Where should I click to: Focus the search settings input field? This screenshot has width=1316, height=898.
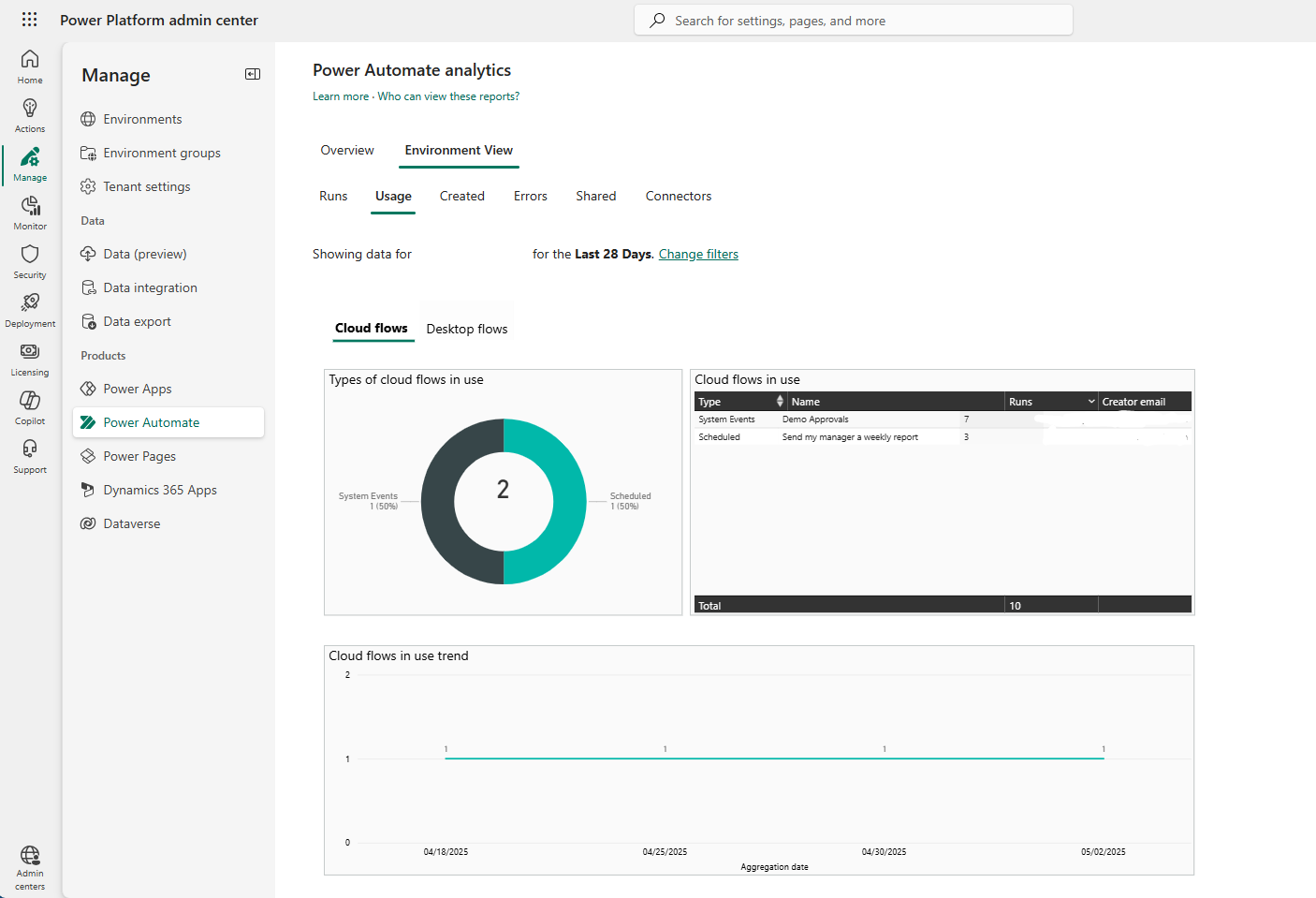coord(854,20)
